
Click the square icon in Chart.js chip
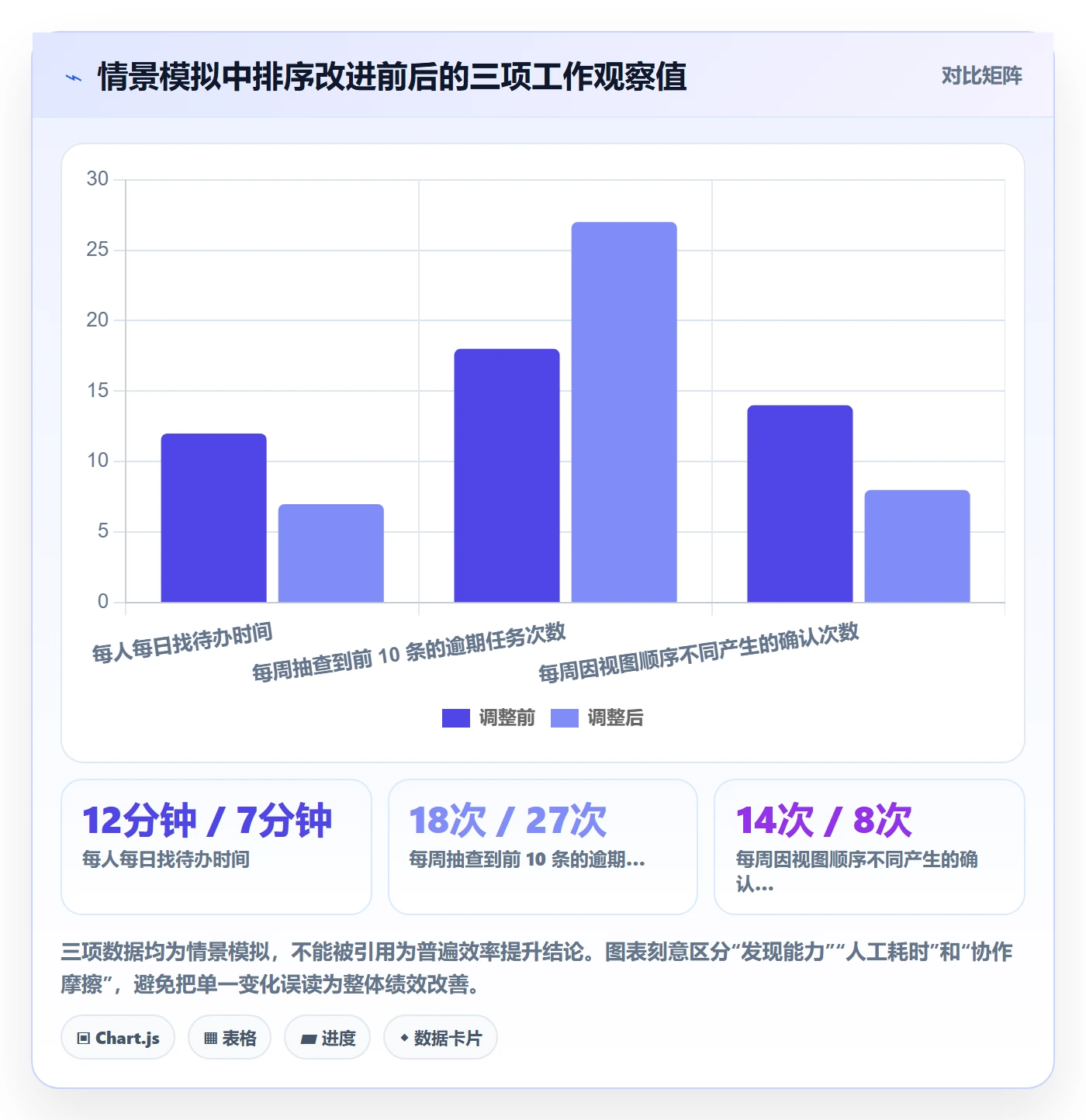click(x=84, y=1039)
